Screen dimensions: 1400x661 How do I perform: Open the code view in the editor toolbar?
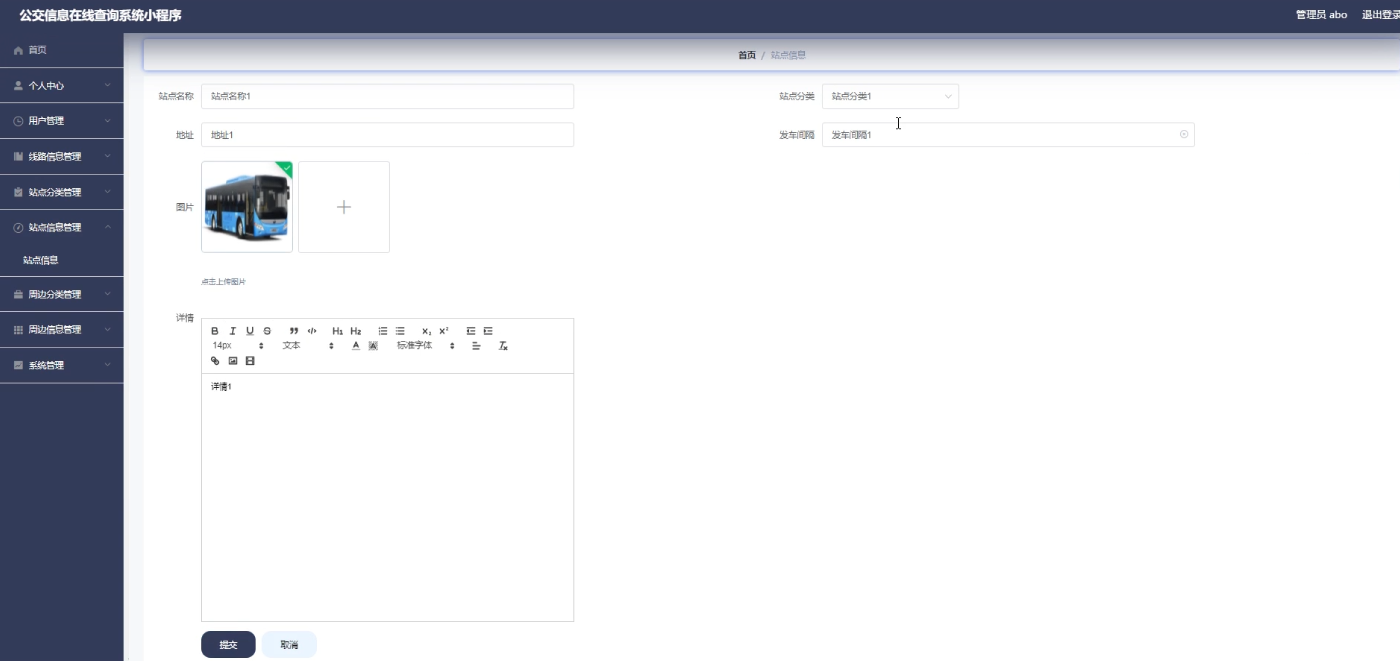coord(312,330)
